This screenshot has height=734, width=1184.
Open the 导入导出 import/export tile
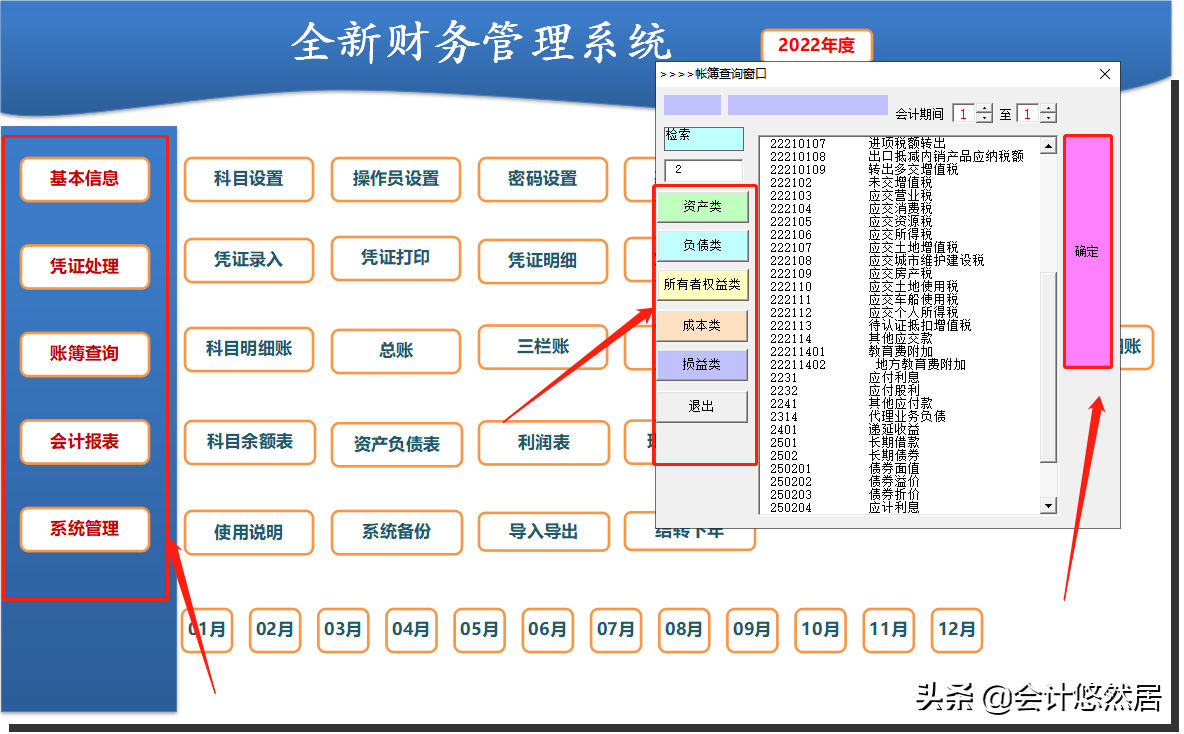(x=544, y=532)
